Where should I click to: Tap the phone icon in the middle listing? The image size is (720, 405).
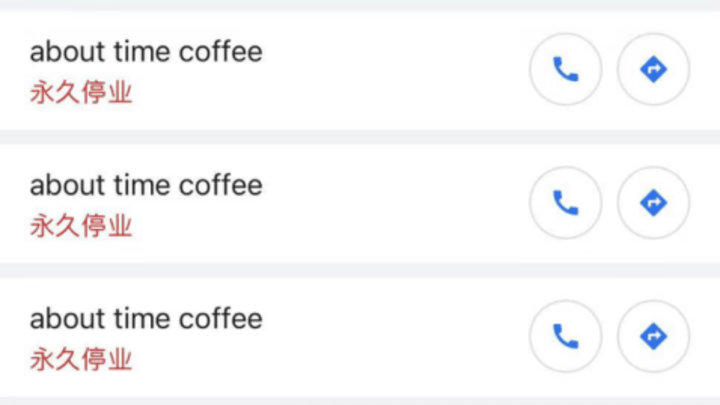pyautogui.click(x=565, y=202)
